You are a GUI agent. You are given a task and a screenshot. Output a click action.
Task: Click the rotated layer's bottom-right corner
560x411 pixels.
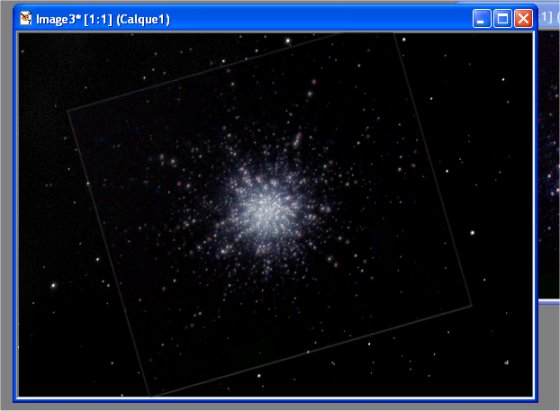(472, 305)
